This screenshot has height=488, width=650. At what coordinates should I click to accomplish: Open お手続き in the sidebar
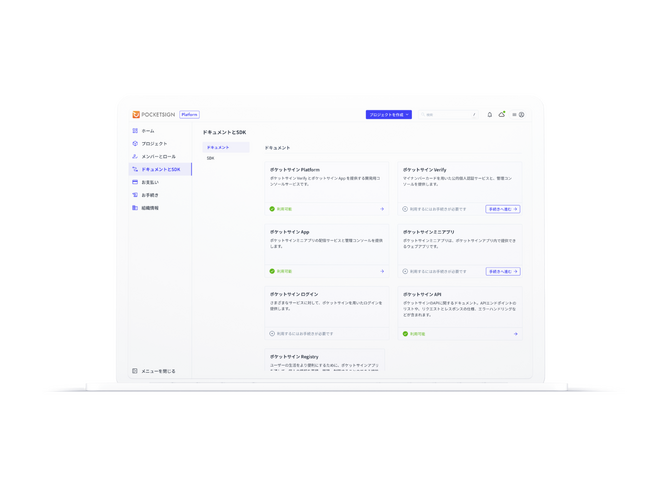(x=149, y=195)
